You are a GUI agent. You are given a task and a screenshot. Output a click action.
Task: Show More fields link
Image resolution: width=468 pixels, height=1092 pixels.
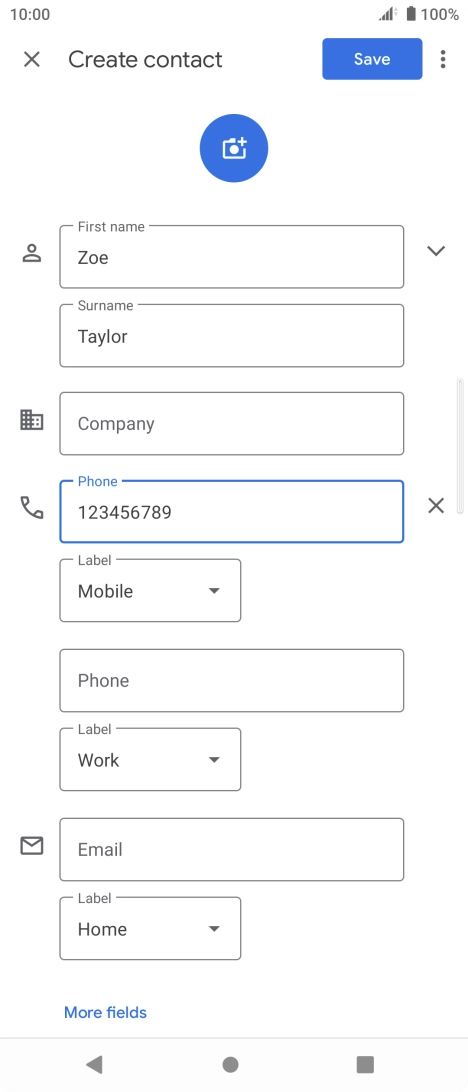[x=105, y=1012]
